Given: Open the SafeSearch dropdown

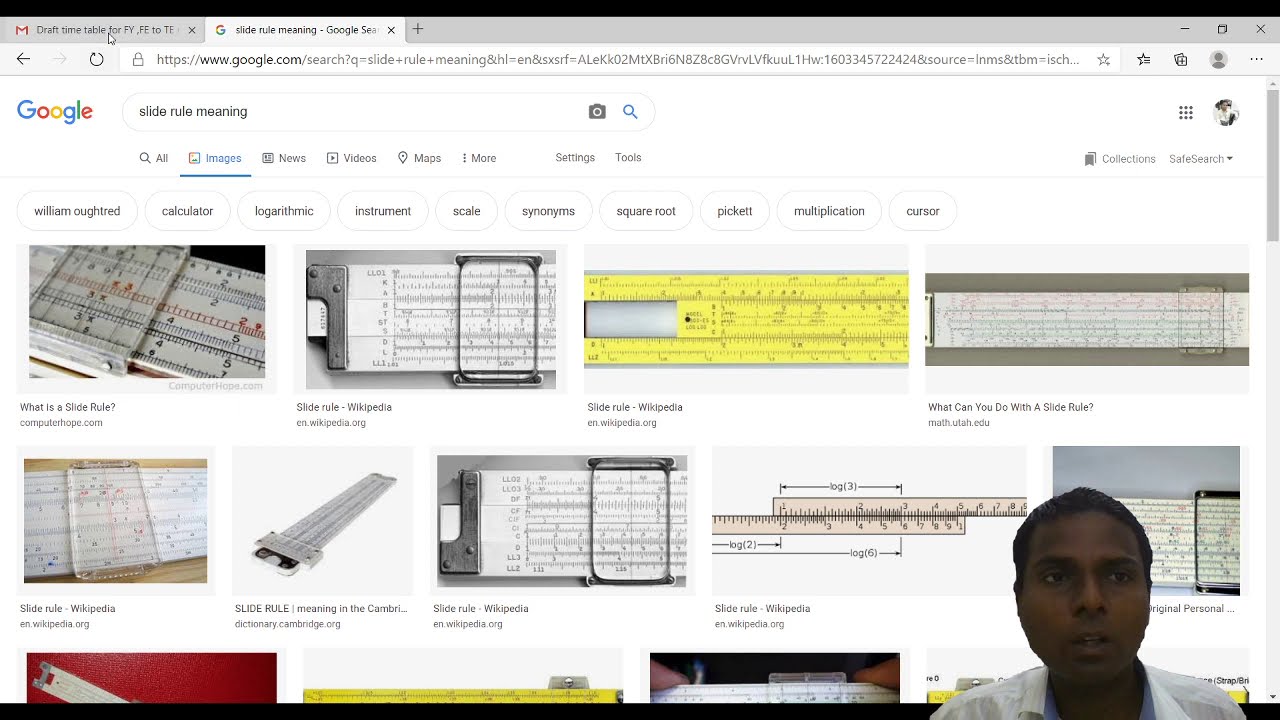Looking at the screenshot, I should click(x=1201, y=159).
